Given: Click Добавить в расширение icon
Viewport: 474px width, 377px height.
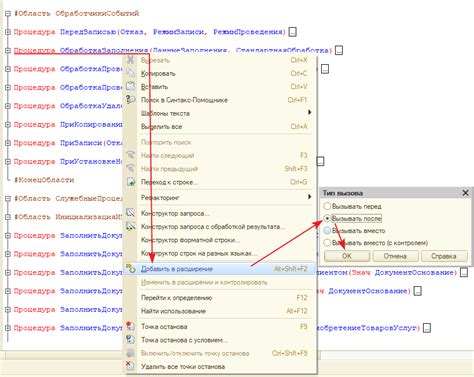Looking at the screenshot, I should click(x=131, y=269).
